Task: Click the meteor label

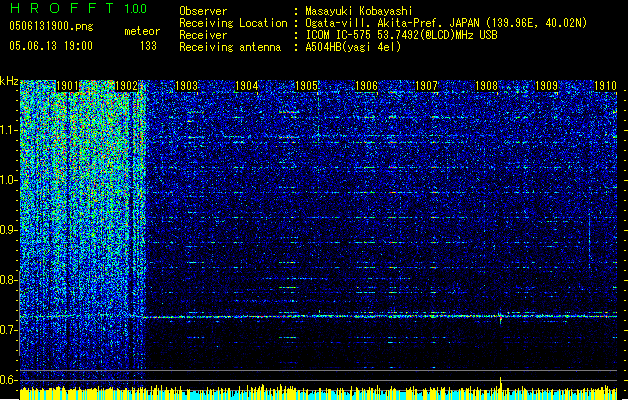Action: click(142, 31)
